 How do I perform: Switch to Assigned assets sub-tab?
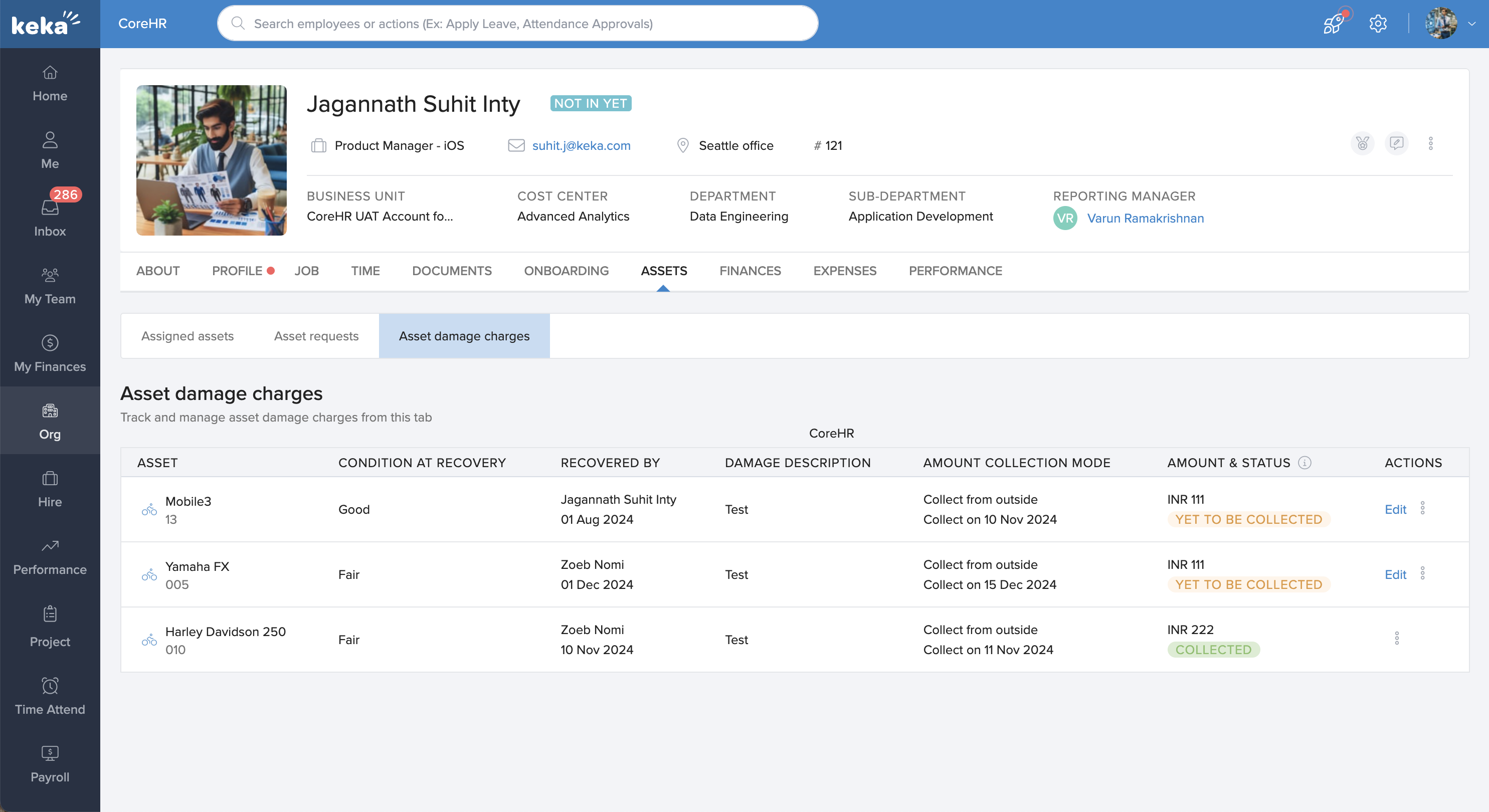188,336
